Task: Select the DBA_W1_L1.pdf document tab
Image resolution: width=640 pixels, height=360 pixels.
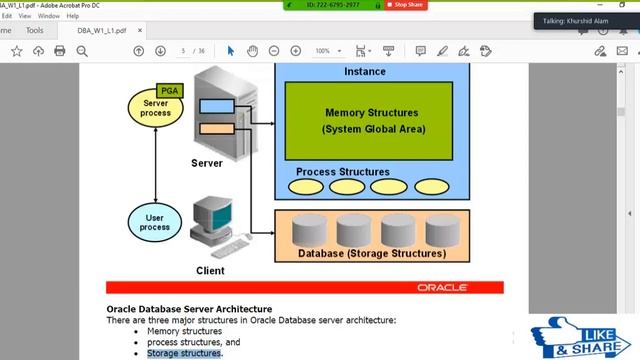Action: click(102, 31)
